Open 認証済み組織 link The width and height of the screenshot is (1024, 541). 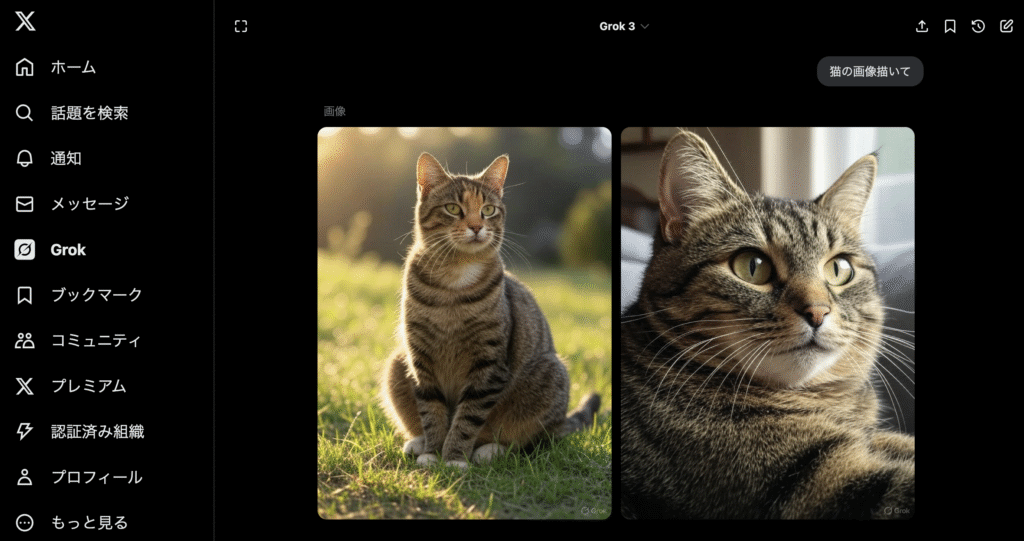(97, 431)
